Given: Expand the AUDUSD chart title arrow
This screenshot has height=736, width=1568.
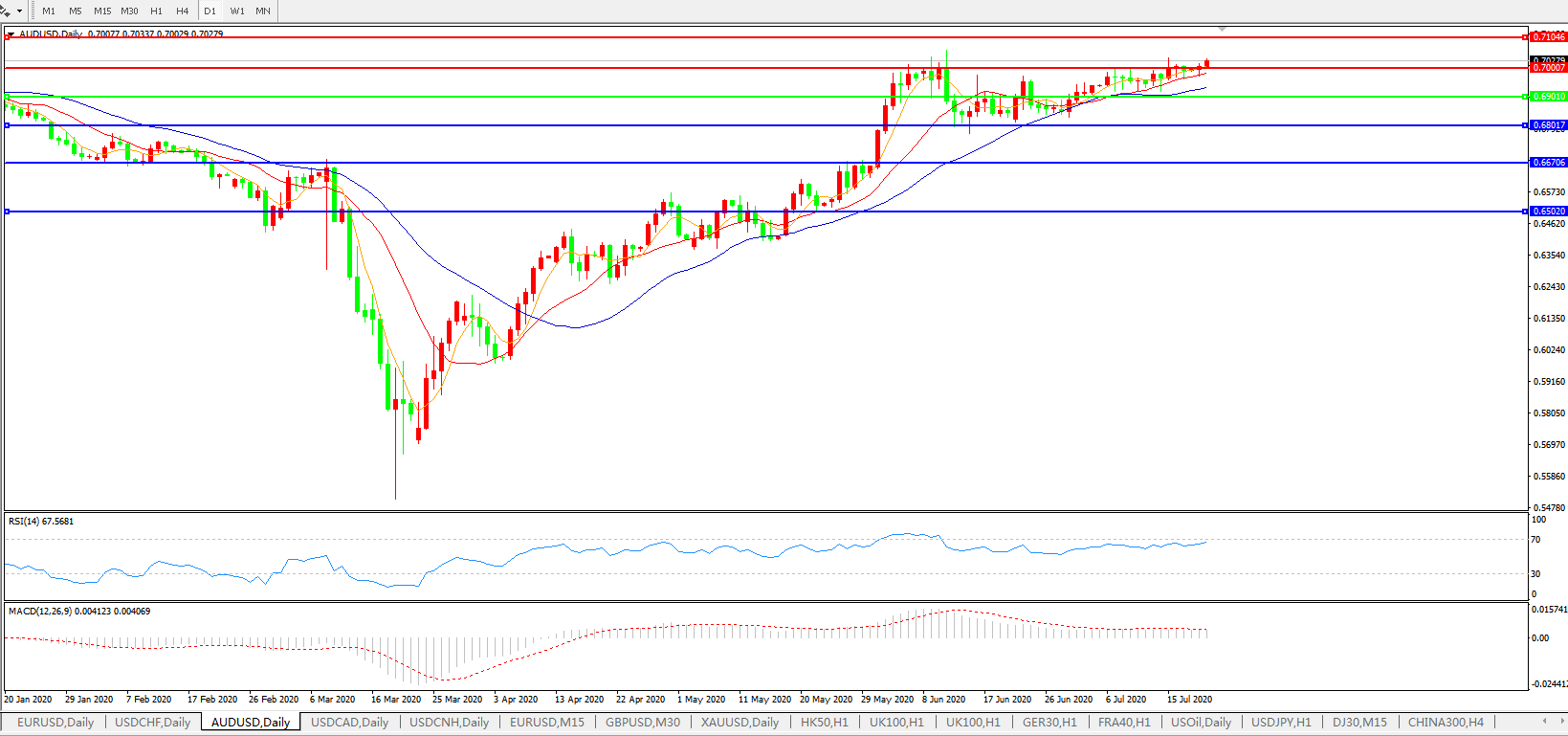Looking at the screenshot, I should click(11, 34).
